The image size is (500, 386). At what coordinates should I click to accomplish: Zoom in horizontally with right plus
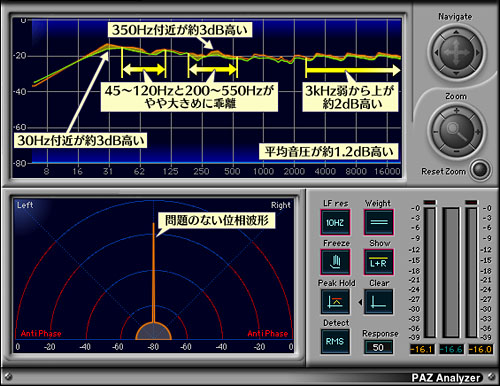(x=478, y=132)
